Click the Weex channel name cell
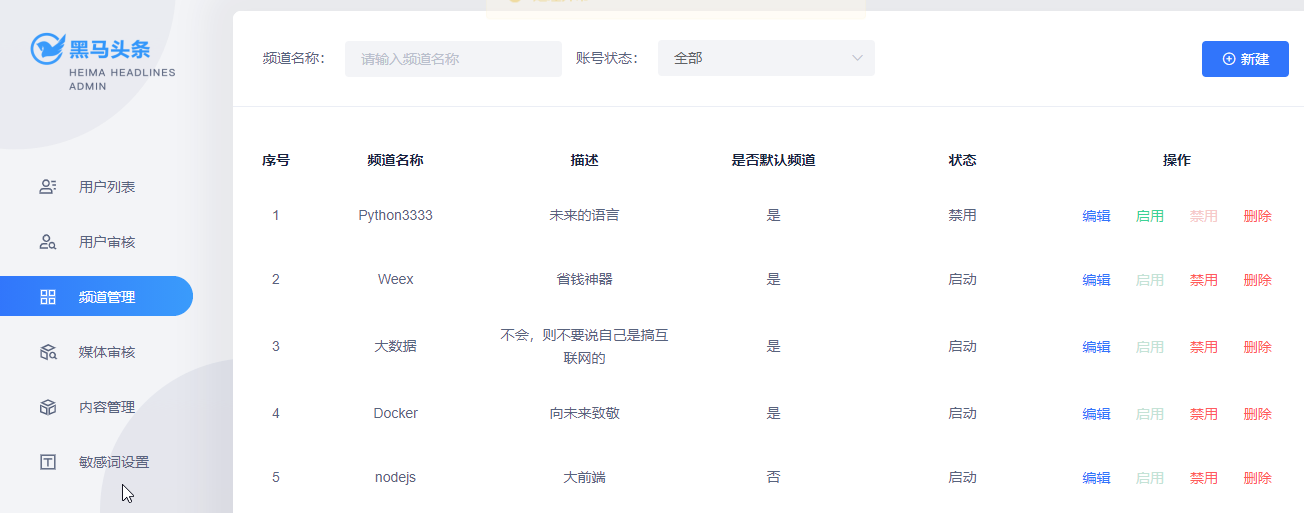Image resolution: width=1304 pixels, height=513 pixels. pos(396,279)
